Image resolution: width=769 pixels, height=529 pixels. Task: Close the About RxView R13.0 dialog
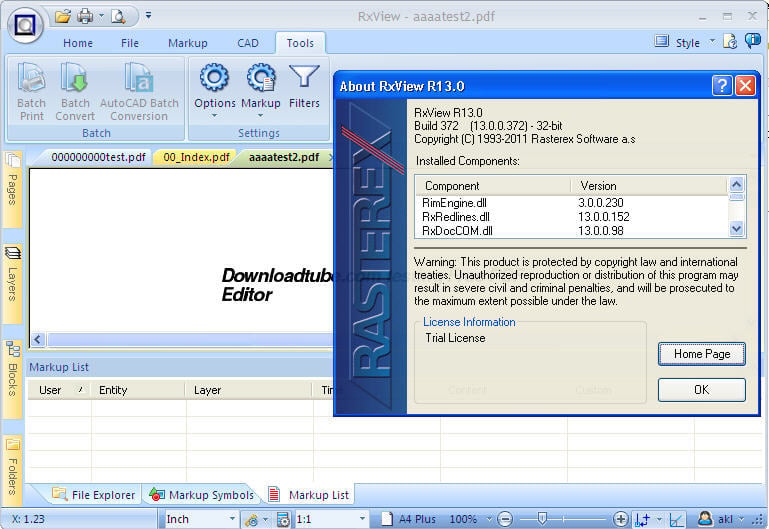click(x=745, y=86)
